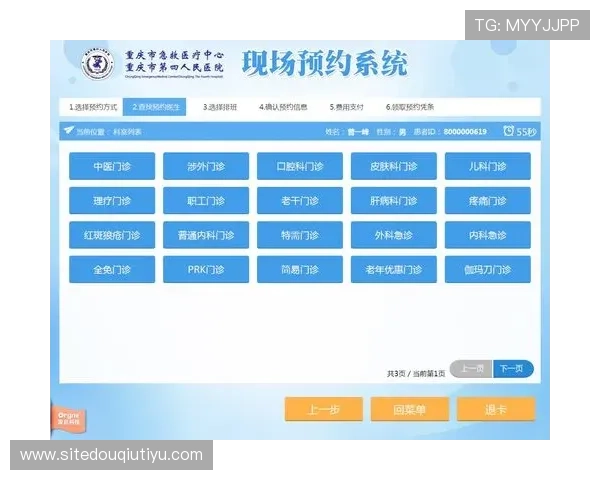The height and width of the screenshot is (480, 600).
Task: Open the 口腔科门诊 department
Action: (x=300, y=166)
